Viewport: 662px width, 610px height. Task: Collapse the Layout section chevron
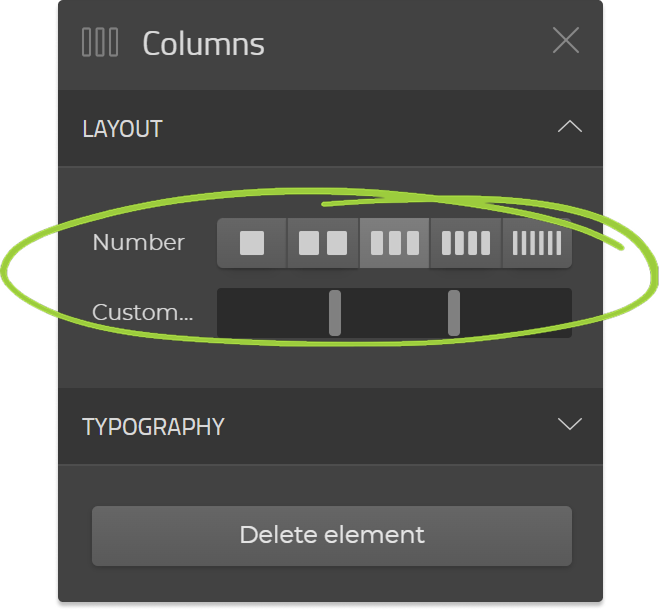tap(569, 127)
